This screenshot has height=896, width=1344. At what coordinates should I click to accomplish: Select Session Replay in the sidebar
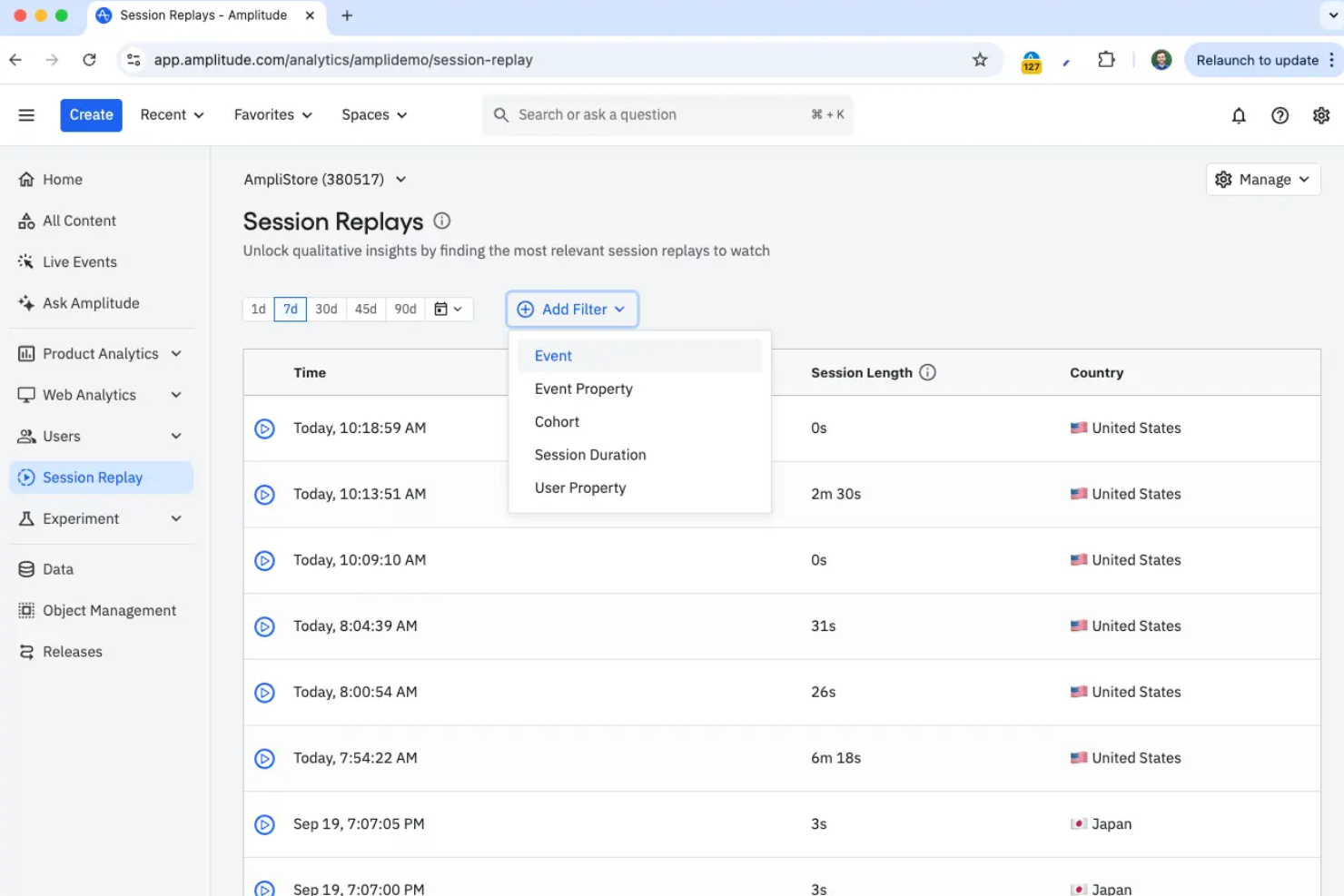pyautogui.click(x=101, y=478)
